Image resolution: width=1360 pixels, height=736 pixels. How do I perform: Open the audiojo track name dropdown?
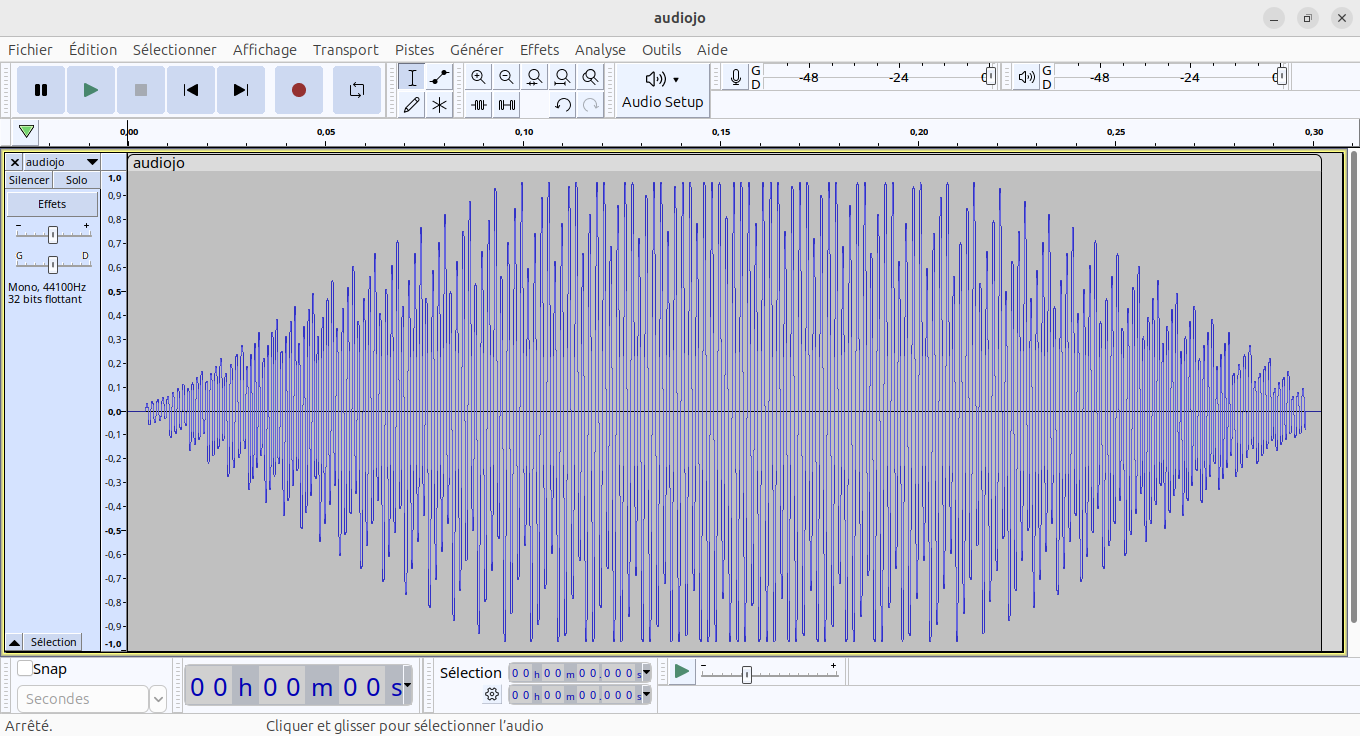pos(92,162)
